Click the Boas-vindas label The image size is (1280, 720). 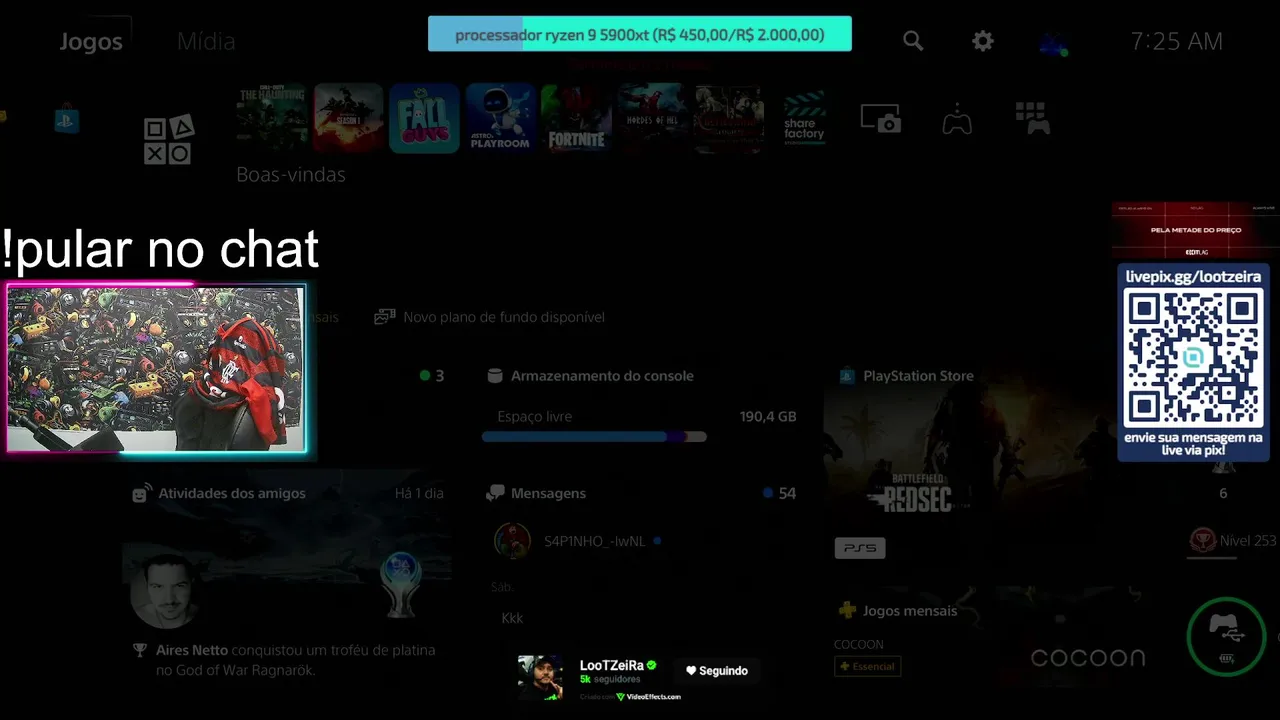pyautogui.click(x=291, y=174)
